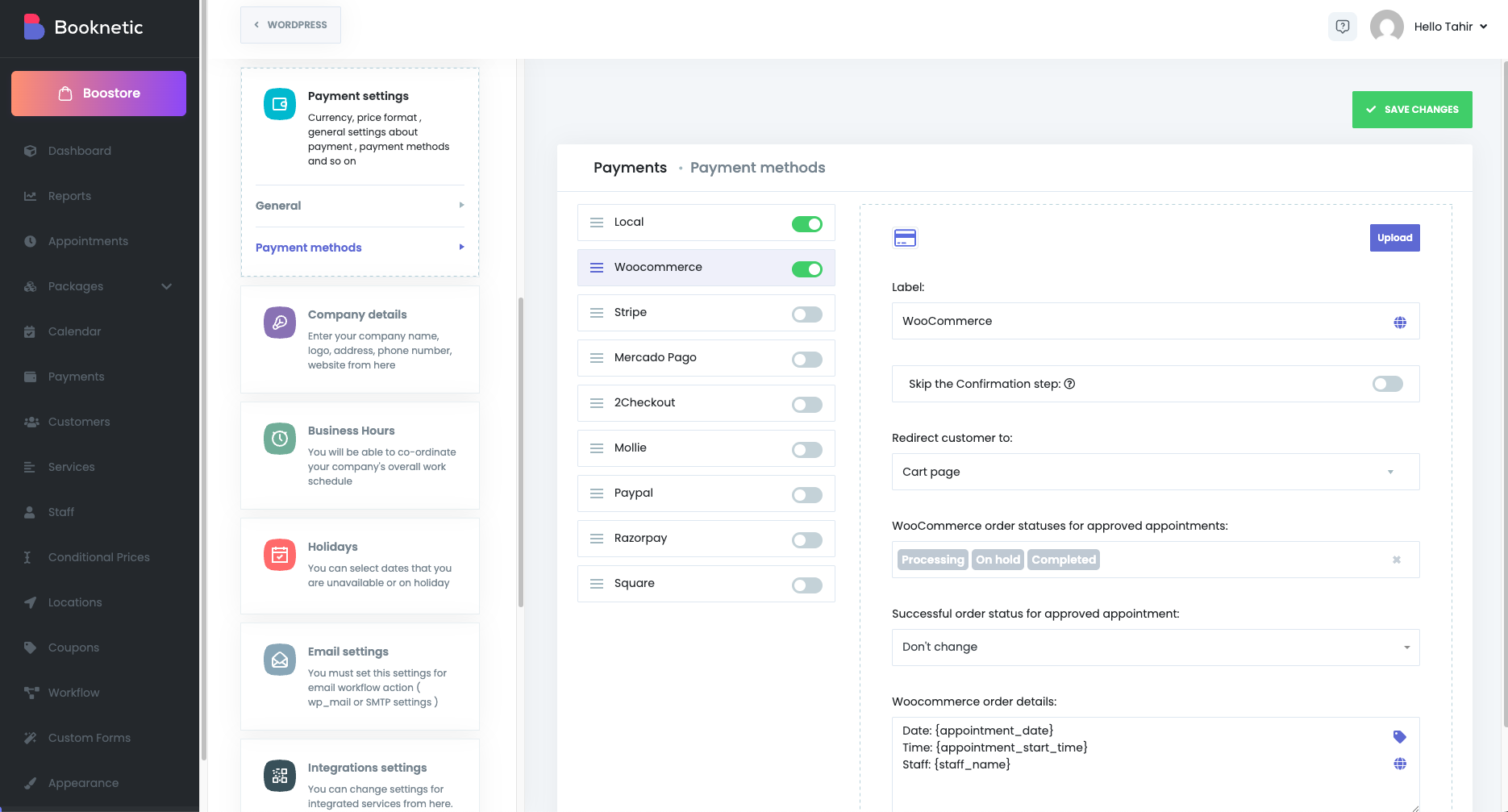
Task: Open the Redirect customer to dropdown
Action: coord(1156,472)
